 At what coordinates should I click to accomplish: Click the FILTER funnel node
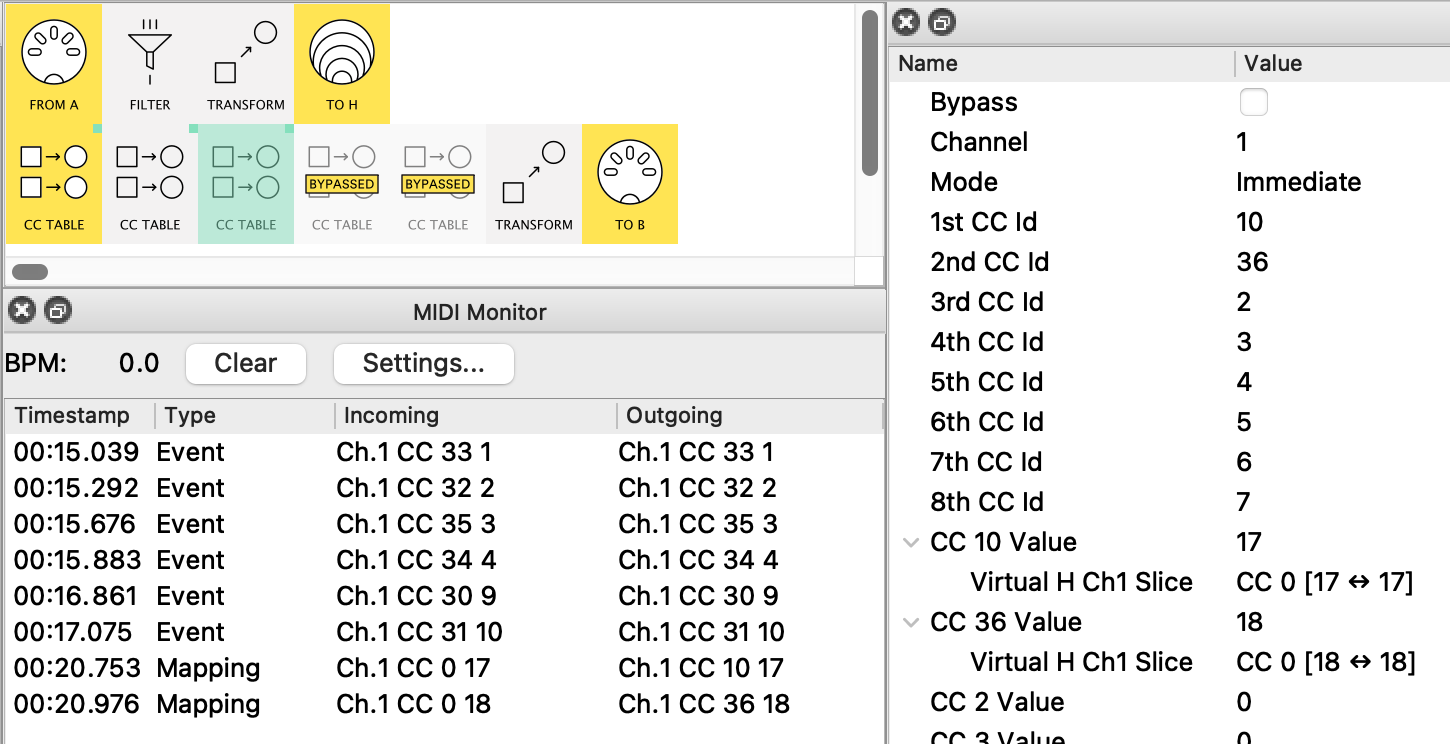150,62
